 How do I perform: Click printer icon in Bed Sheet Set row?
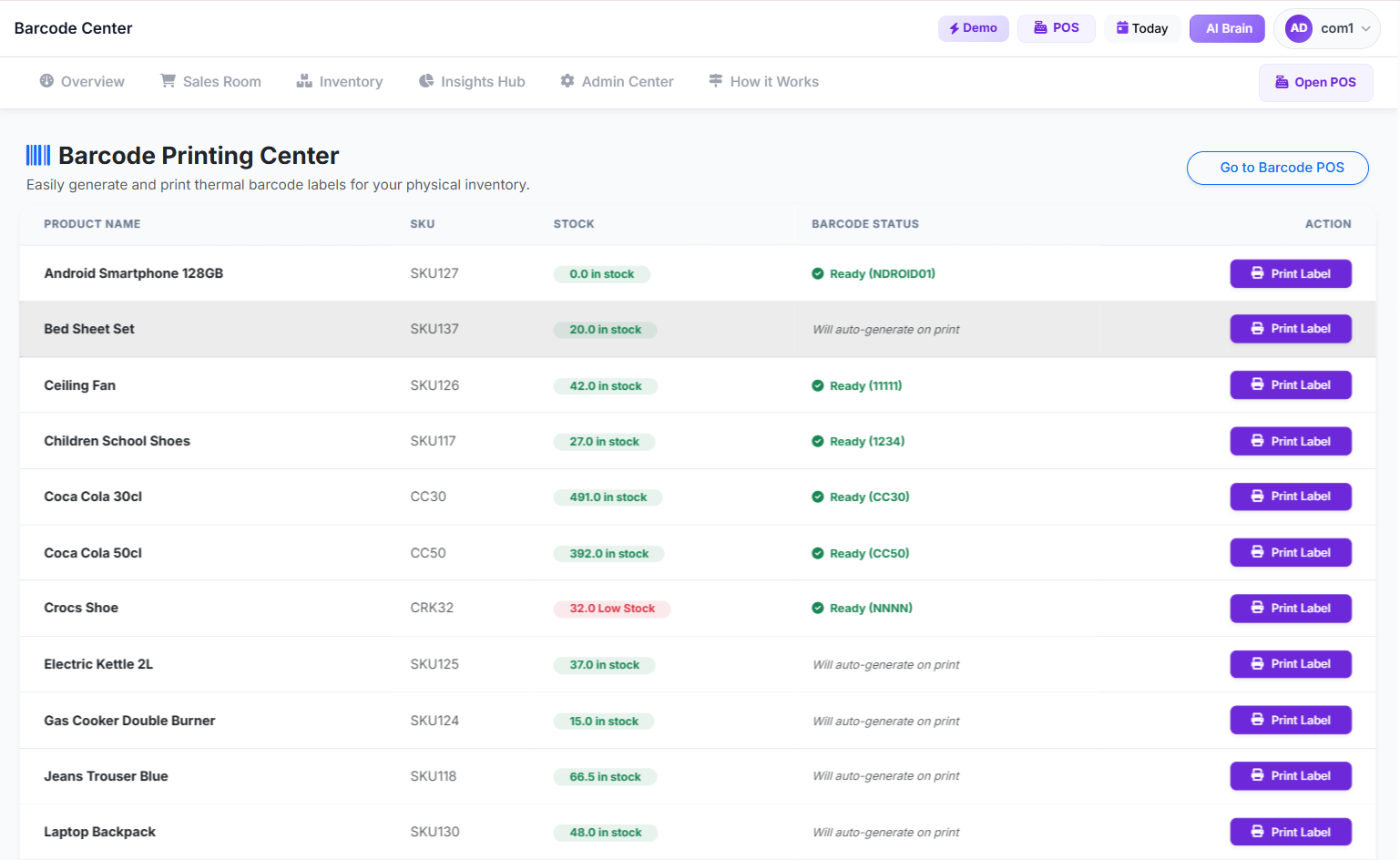coord(1257,329)
